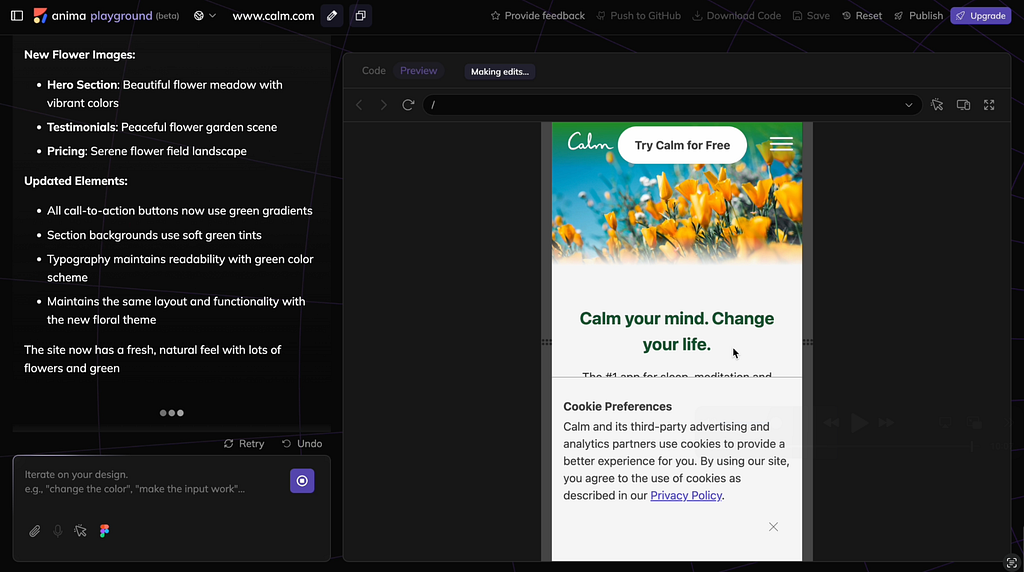Click the select element icon under chat input
This screenshot has height=572, width=1024.
pos(80,531)
